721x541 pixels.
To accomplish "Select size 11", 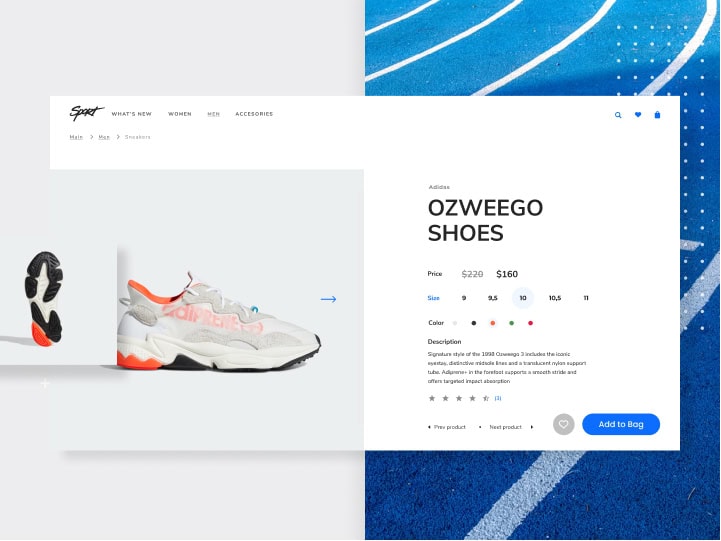I will pos(586,298).
